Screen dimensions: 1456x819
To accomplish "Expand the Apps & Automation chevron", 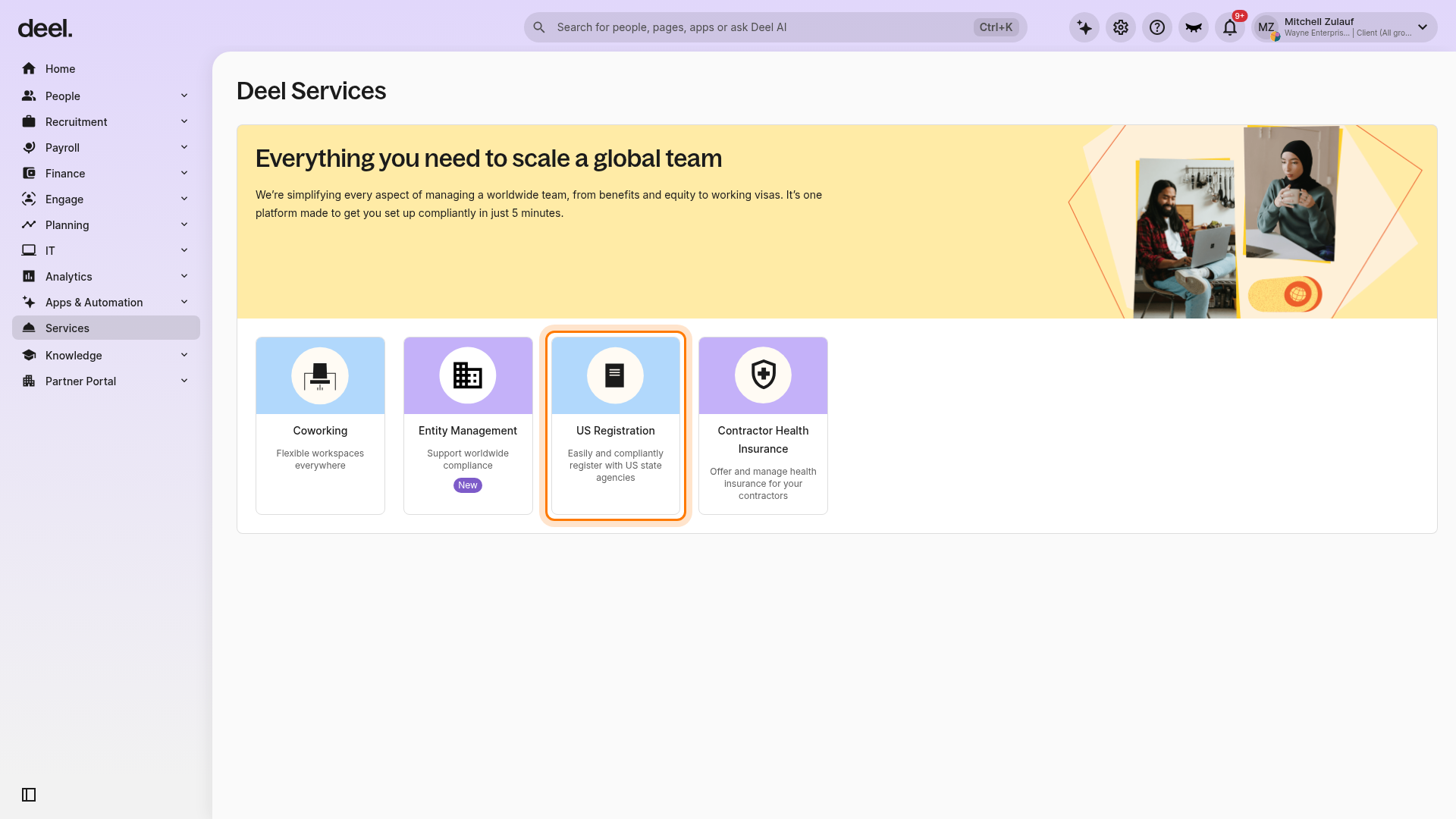I will [x=184, y=302].
